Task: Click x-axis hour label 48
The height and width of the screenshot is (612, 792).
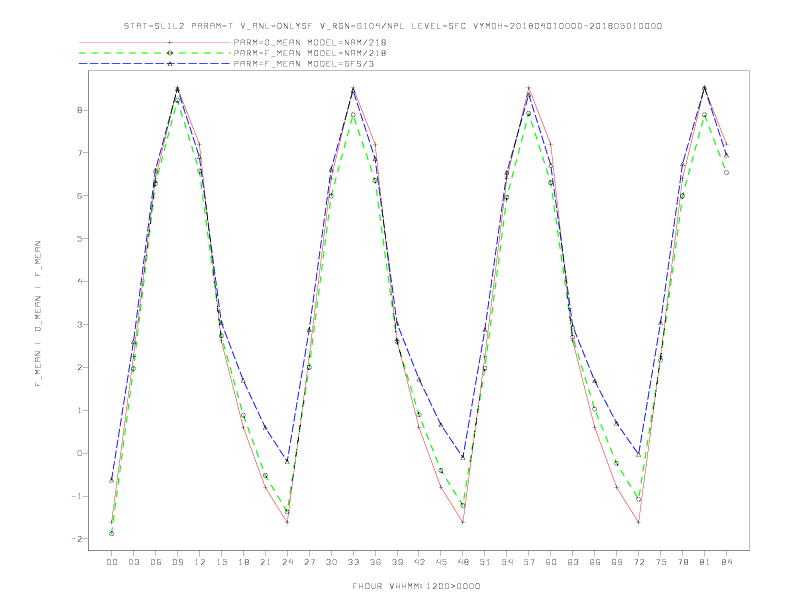Action: point(463,562)
